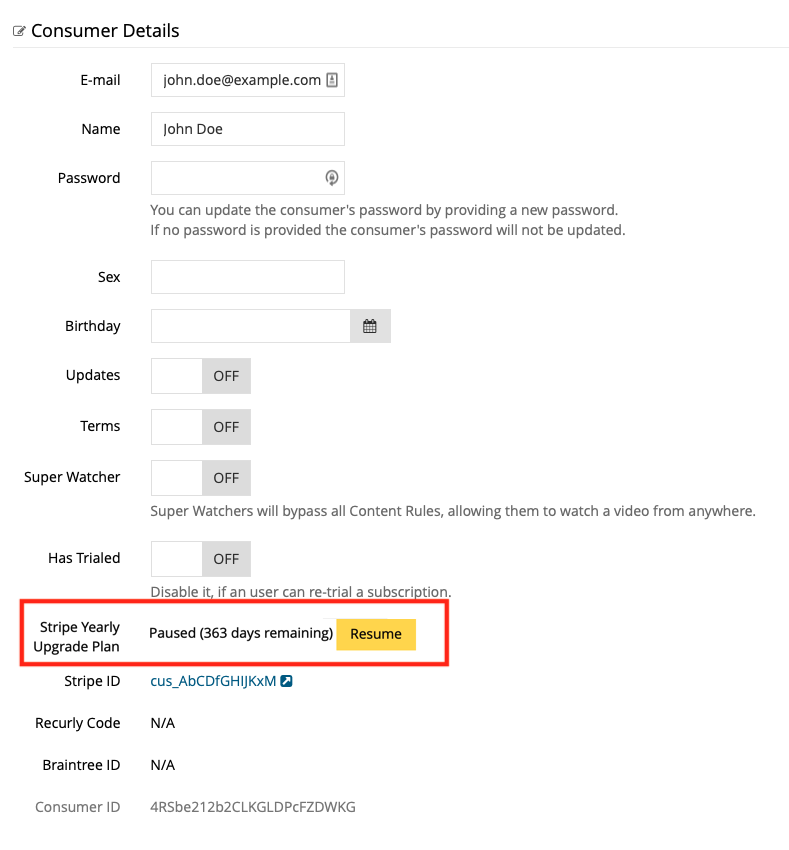This screenshot has height=850, width=789.
Task: Focus the E-mail input field
Action: pyautogui.click(x=248, y=80)
